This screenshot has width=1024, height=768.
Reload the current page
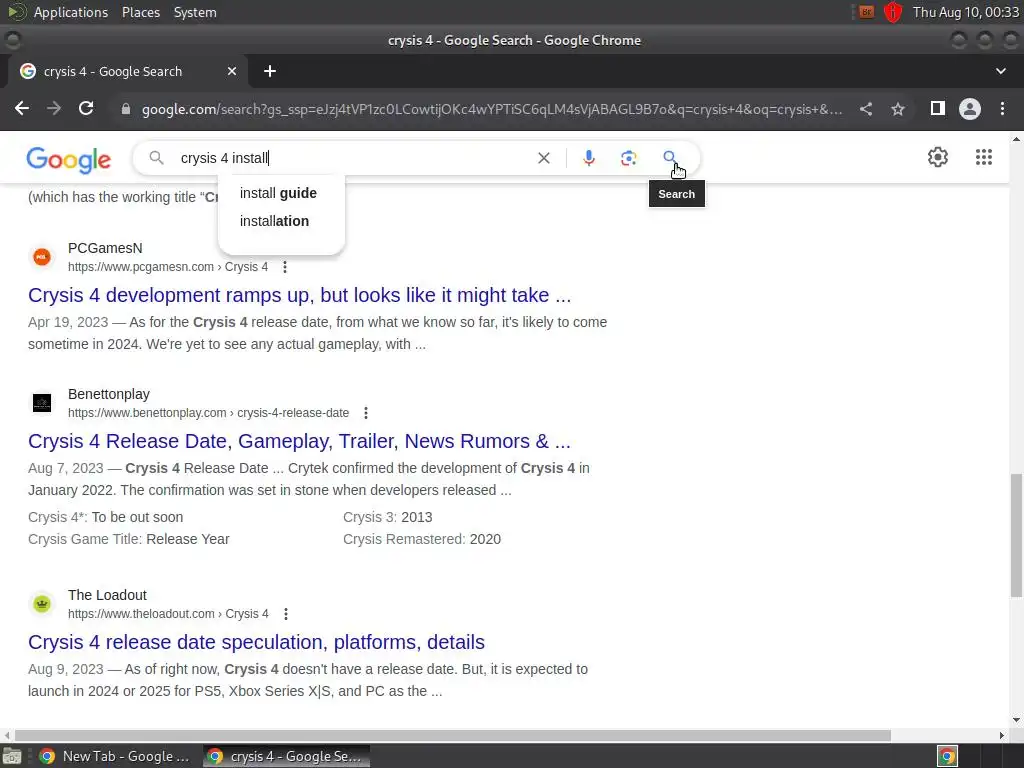click(x=86, y=108)
